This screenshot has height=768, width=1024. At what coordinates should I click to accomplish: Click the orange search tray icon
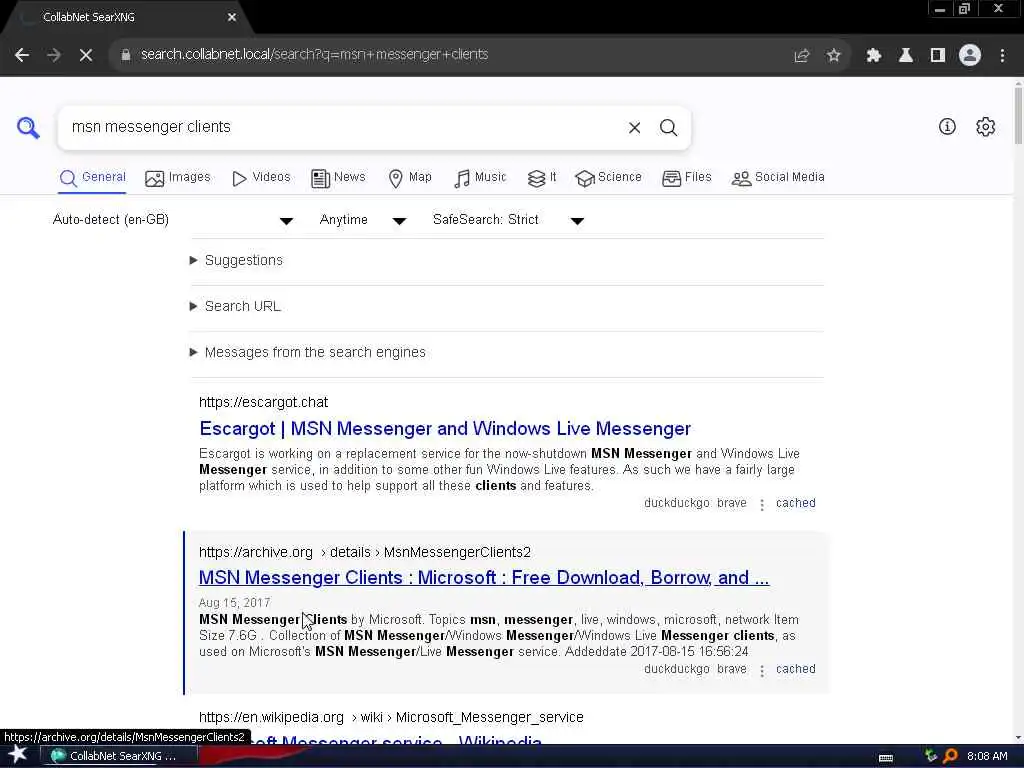click(x=950, y=756)
